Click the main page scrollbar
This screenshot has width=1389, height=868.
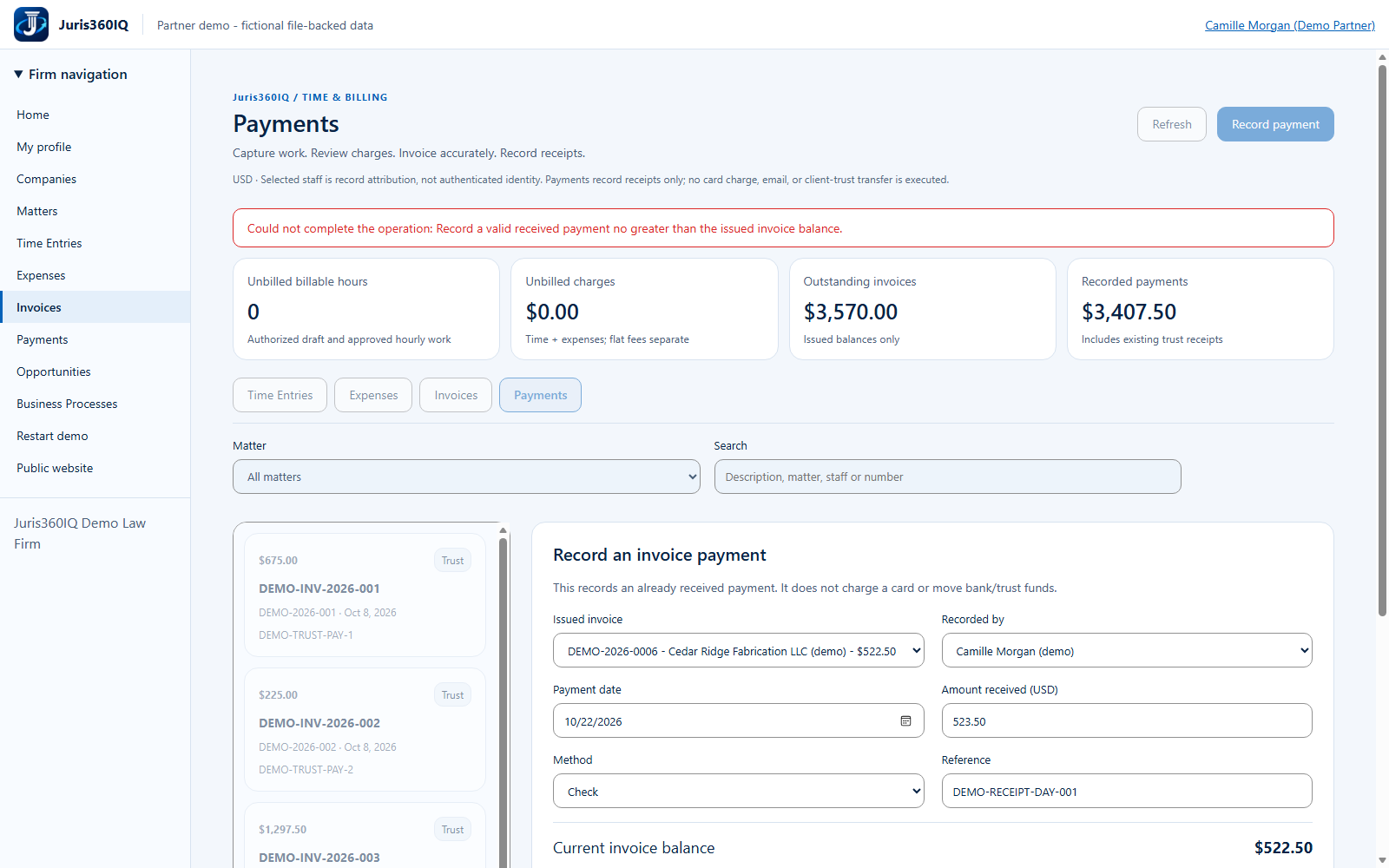click(1382, 339)
